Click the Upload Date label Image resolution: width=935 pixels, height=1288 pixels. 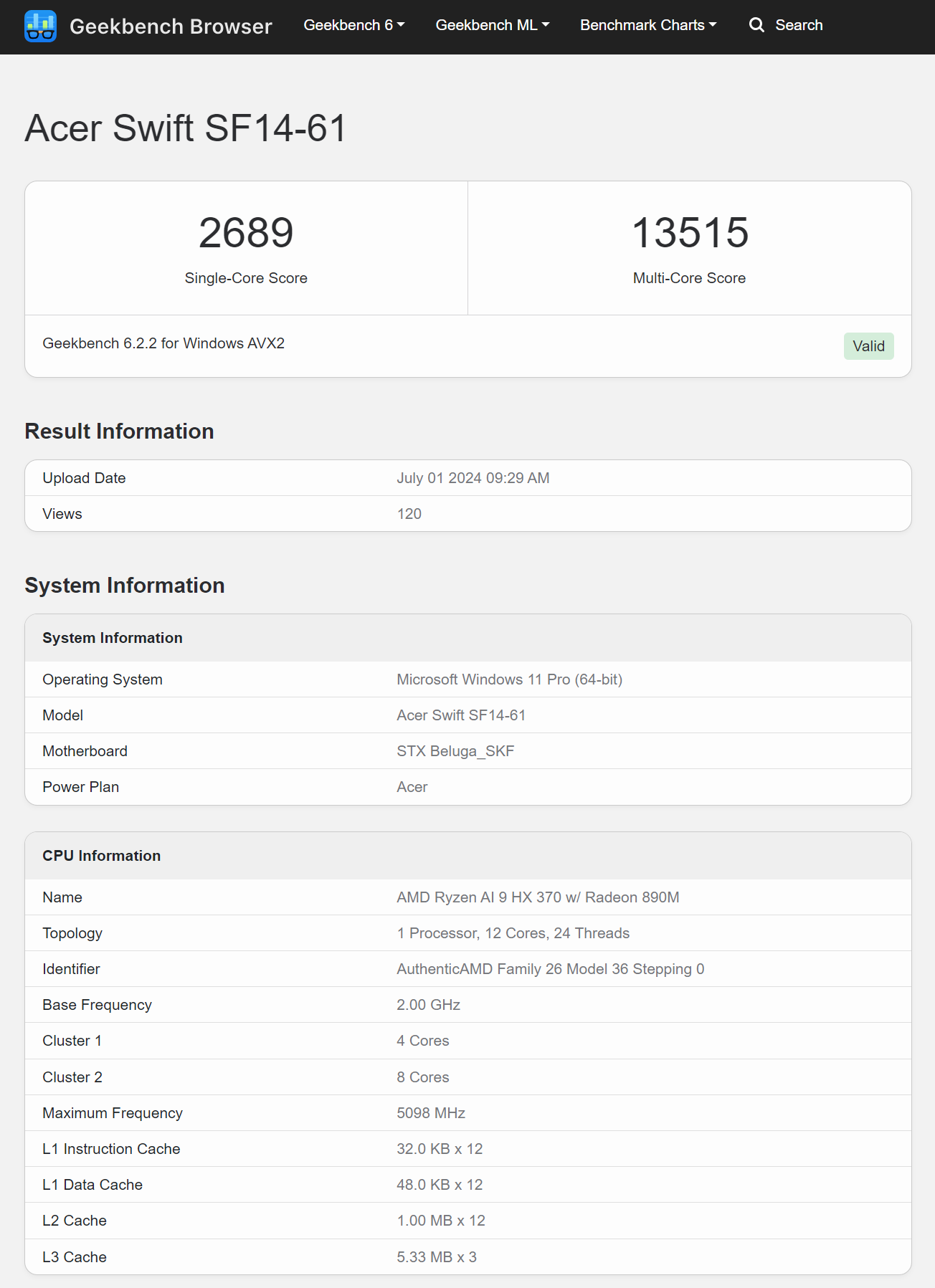tap(84, 478)
